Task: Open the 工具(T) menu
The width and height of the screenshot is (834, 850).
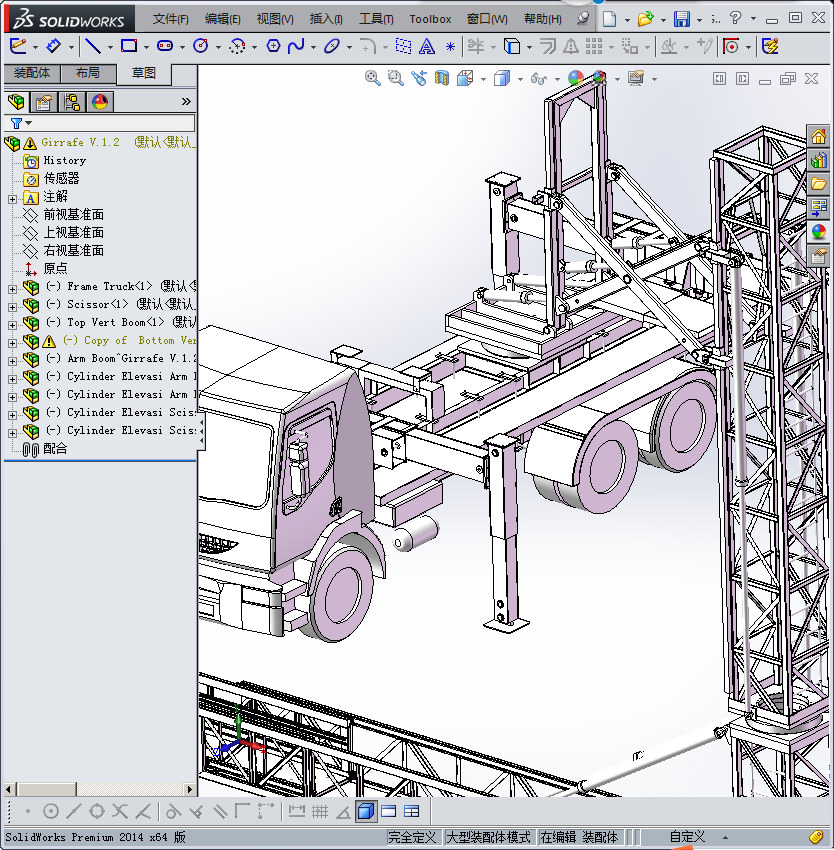Action: [x=376, y=19]
